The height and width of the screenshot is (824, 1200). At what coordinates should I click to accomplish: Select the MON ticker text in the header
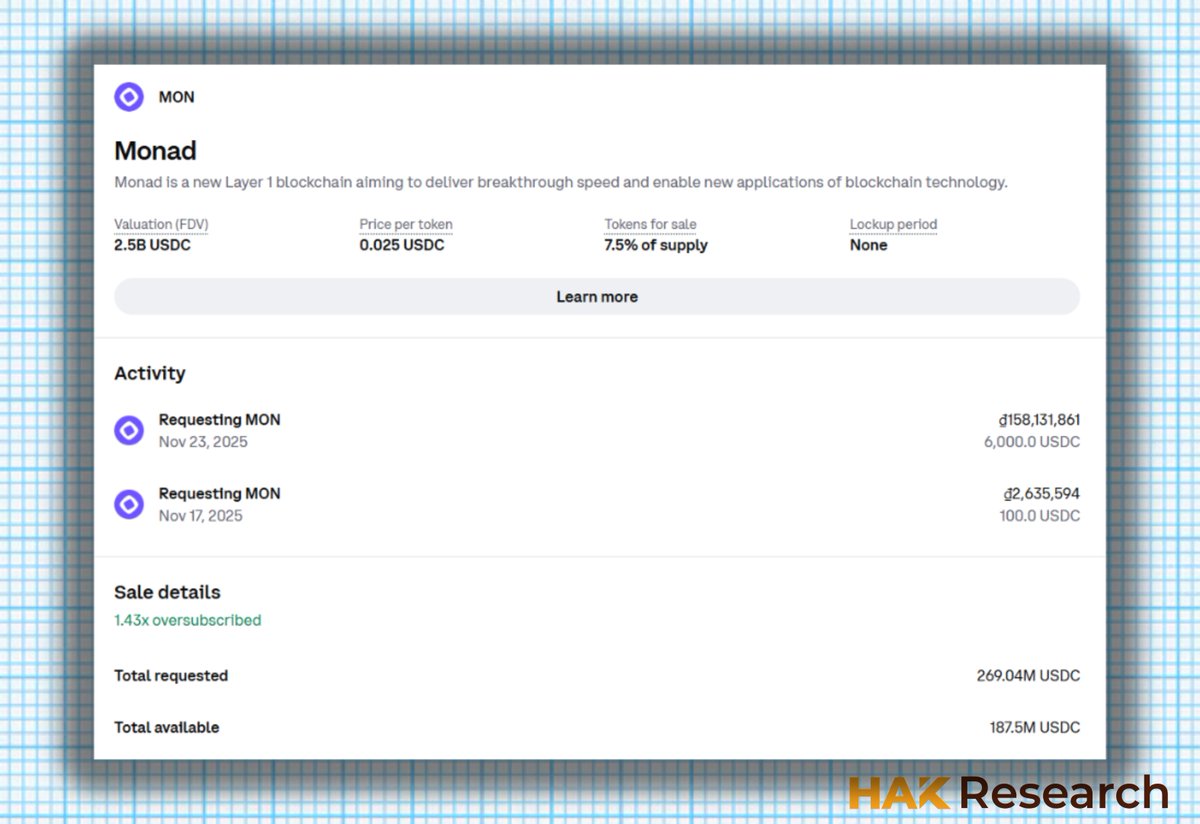tap(177, 97)
